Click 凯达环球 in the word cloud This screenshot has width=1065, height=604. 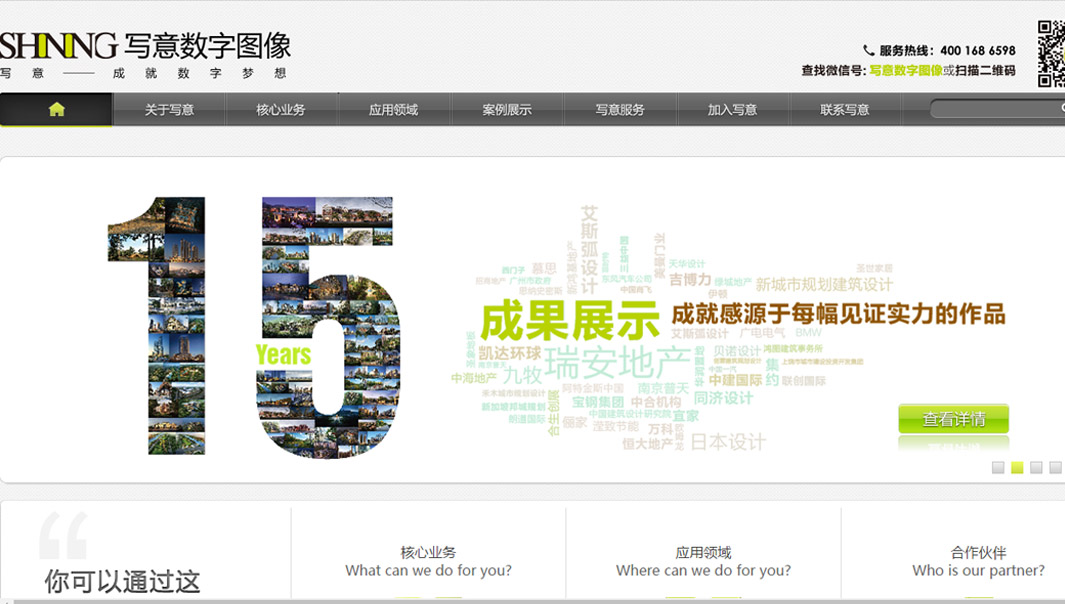[x=509, y=353]
